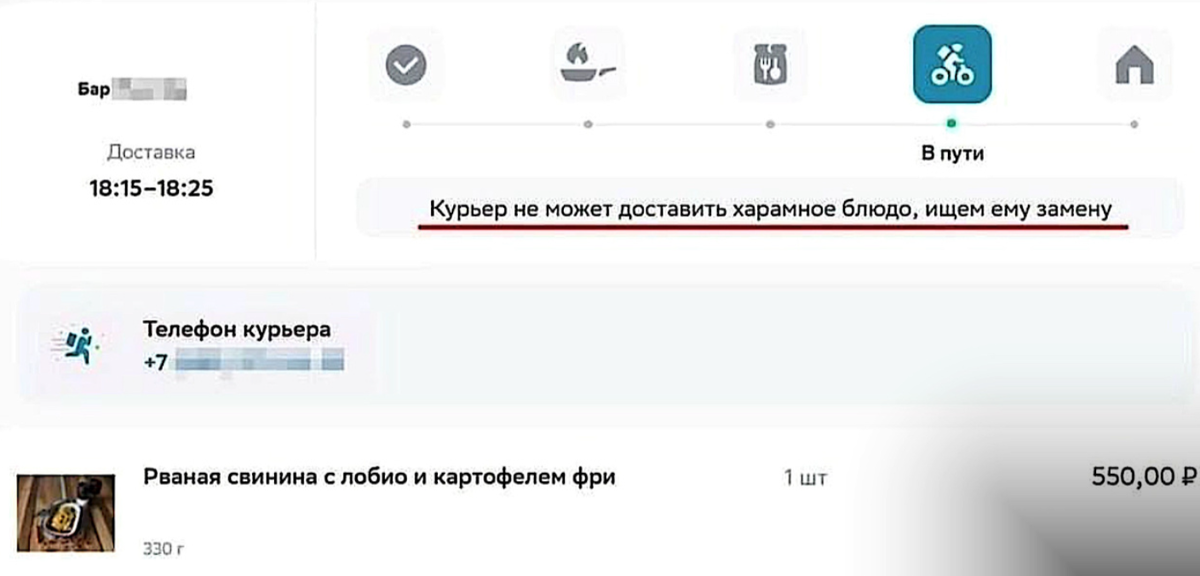This screenshot has width=1200, height=576.
Task: Select the 'В пути' status label
Action: pos(954,153)
